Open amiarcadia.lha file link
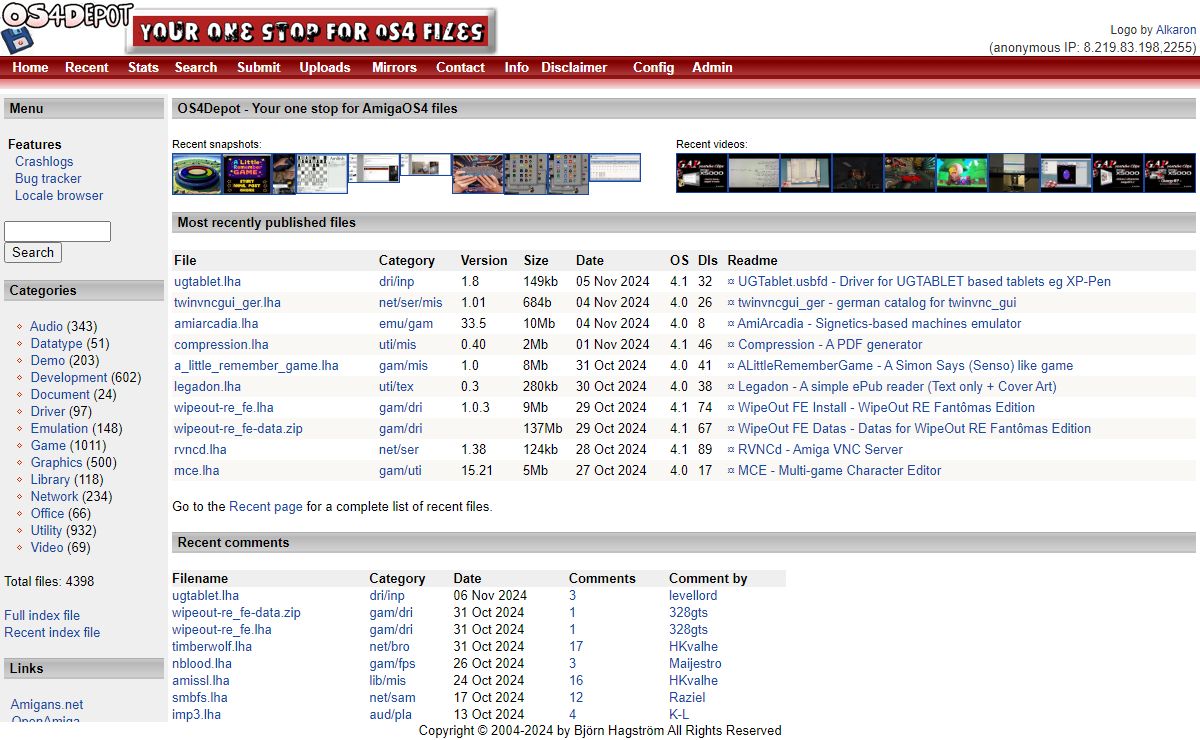Image resolution: width=1200 pixels, height=740 pixels. pyautogui.click(x=216, y=323)
